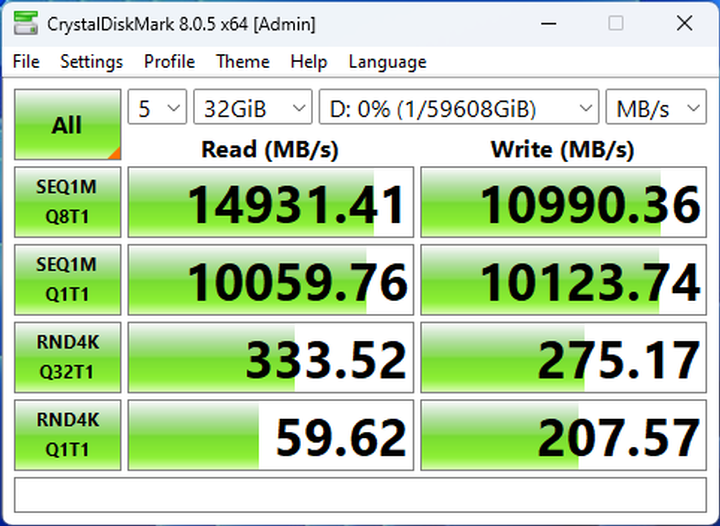Change the MB/s unit dropdown

[x=656, y=108]
